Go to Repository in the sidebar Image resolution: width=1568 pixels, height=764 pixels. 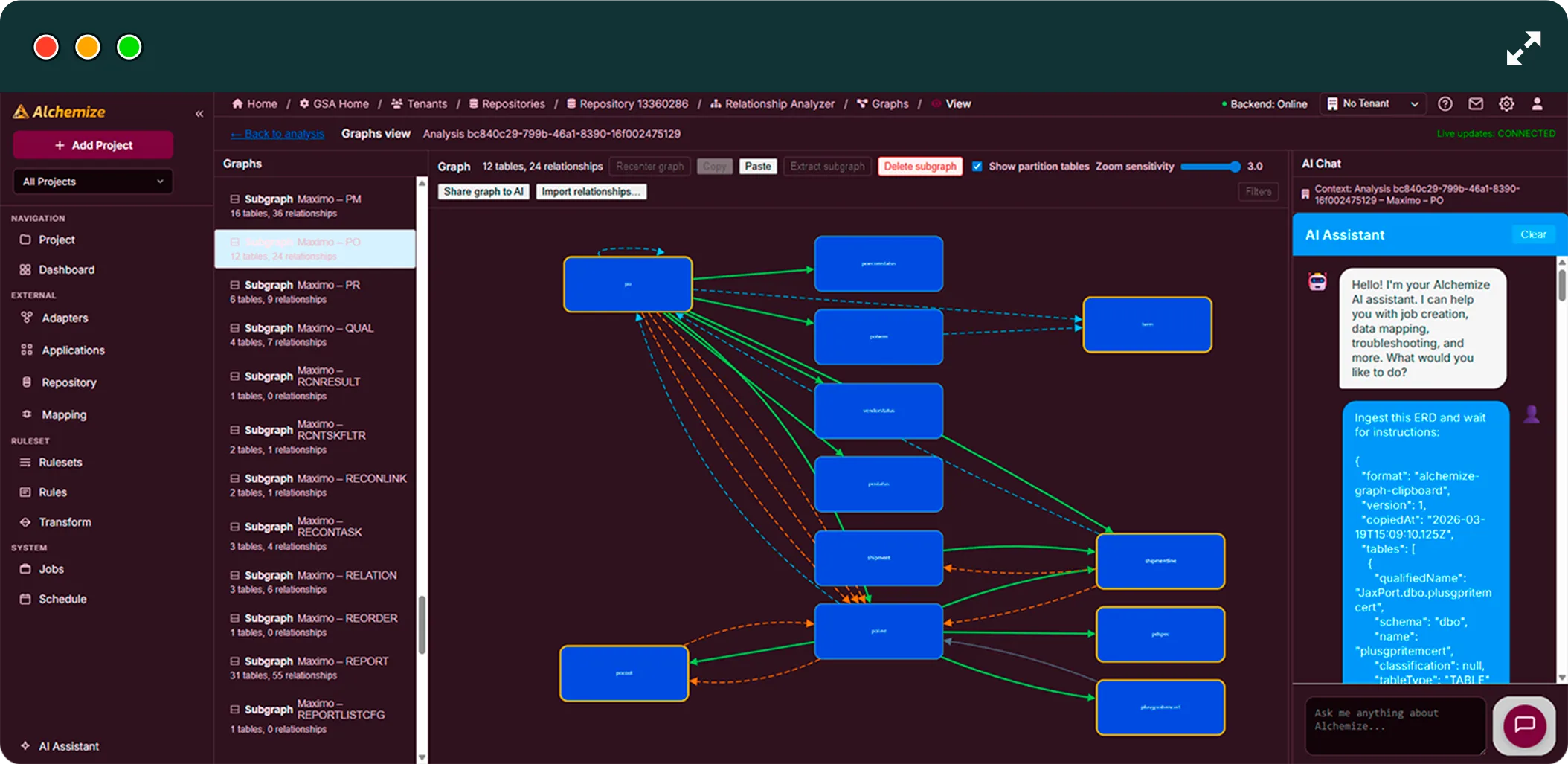click(x=68, y=382)
